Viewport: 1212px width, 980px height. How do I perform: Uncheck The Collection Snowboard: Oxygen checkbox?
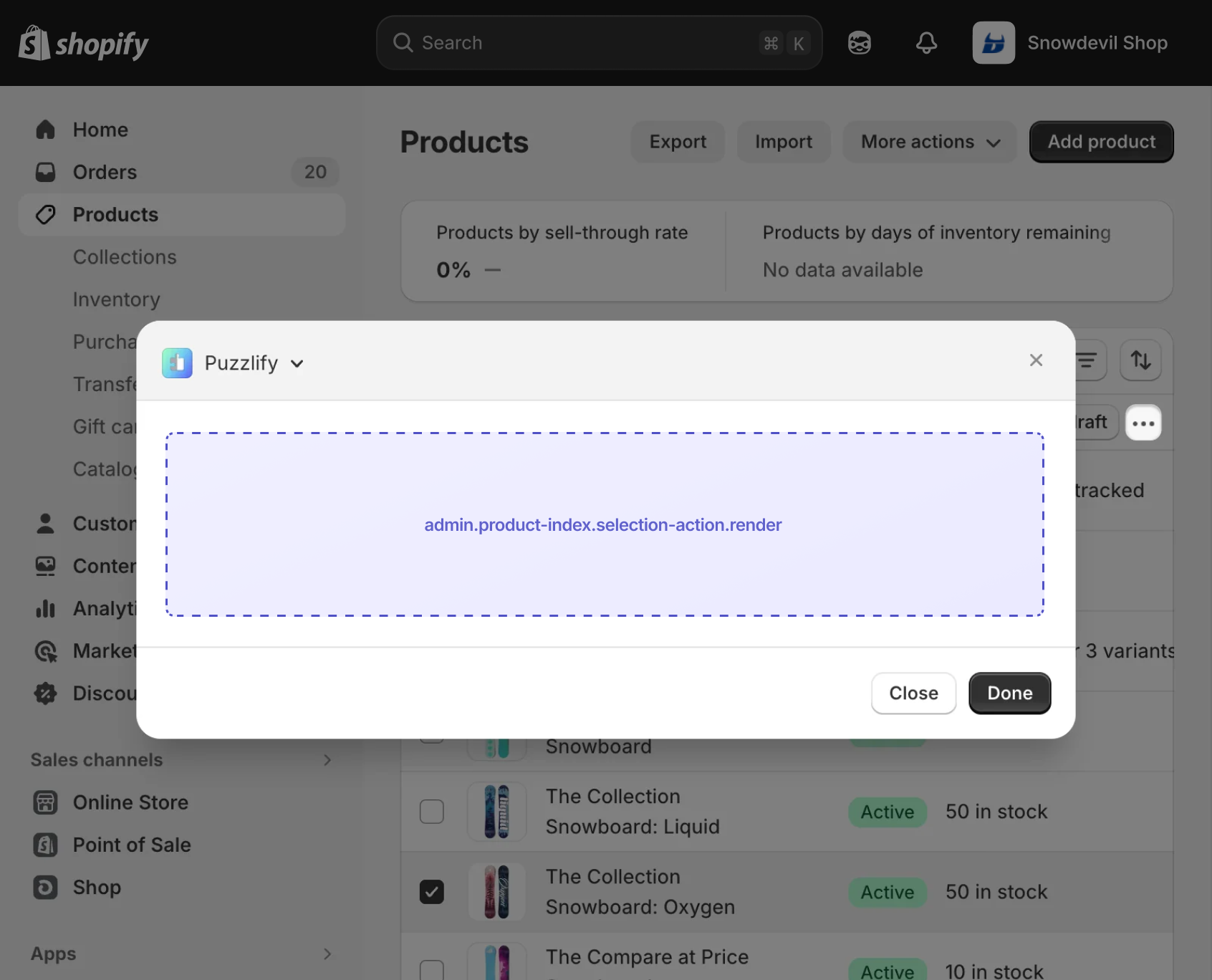coord(431,892)
